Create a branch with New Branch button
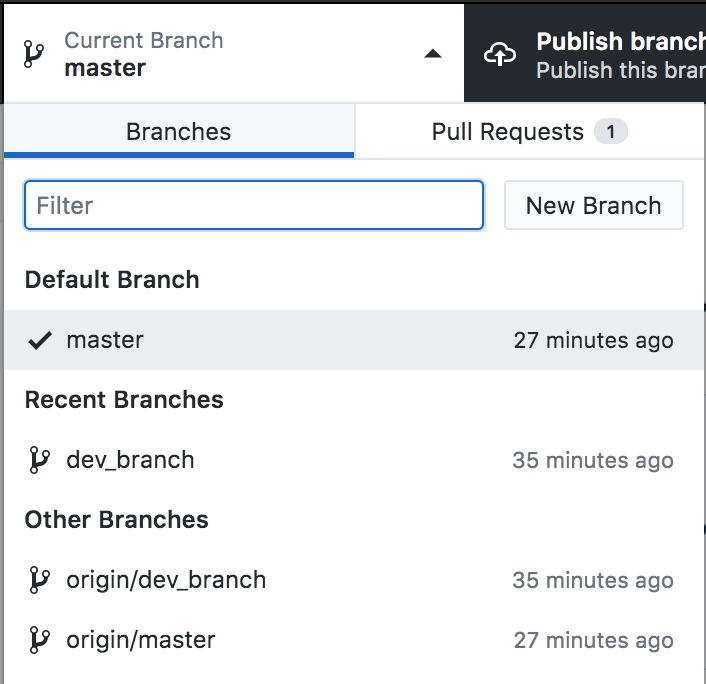706x684 pixels. pyautogui.click(x=593, y=206)
